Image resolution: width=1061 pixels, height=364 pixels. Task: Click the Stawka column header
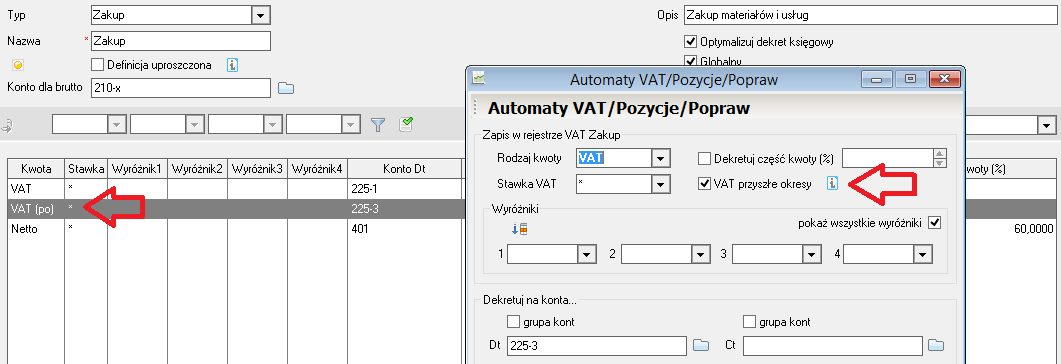point(86,168)
